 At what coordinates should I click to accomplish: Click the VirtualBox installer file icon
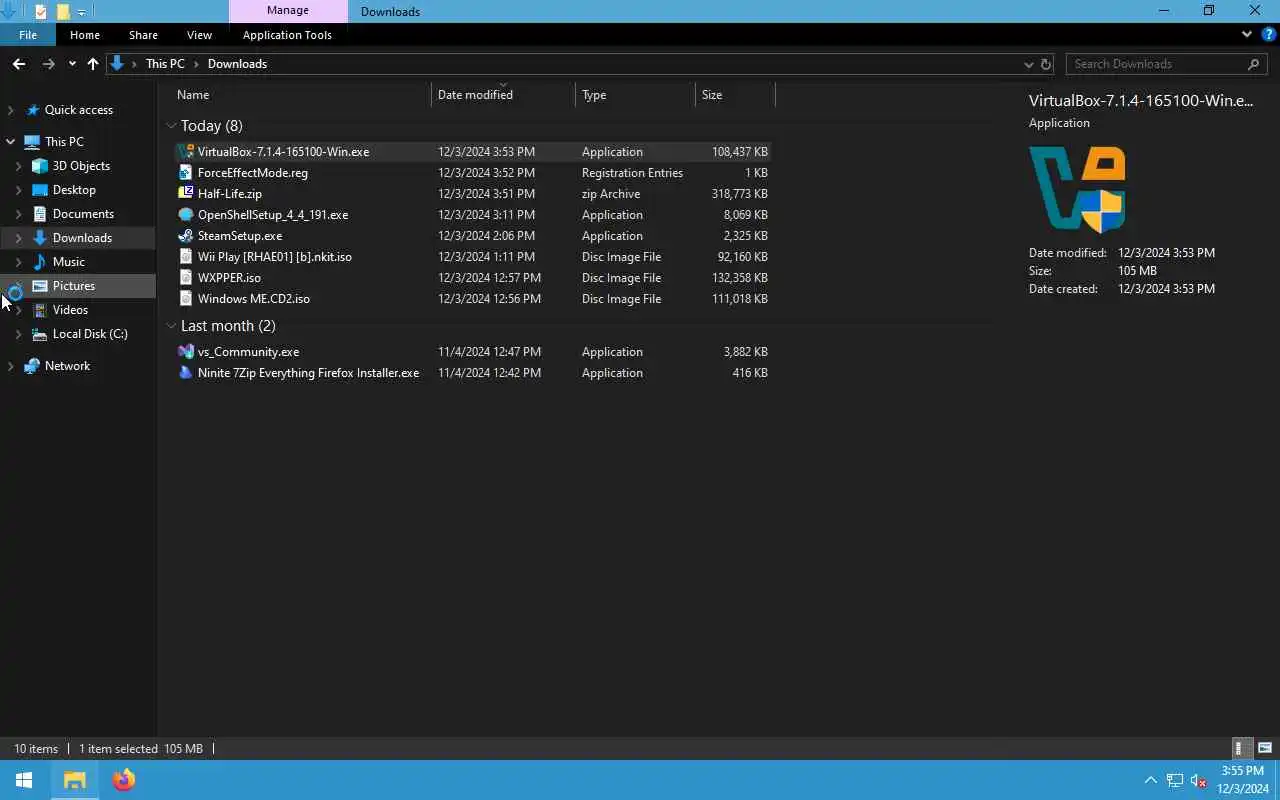pyautogui.click(x=185, y=152)
